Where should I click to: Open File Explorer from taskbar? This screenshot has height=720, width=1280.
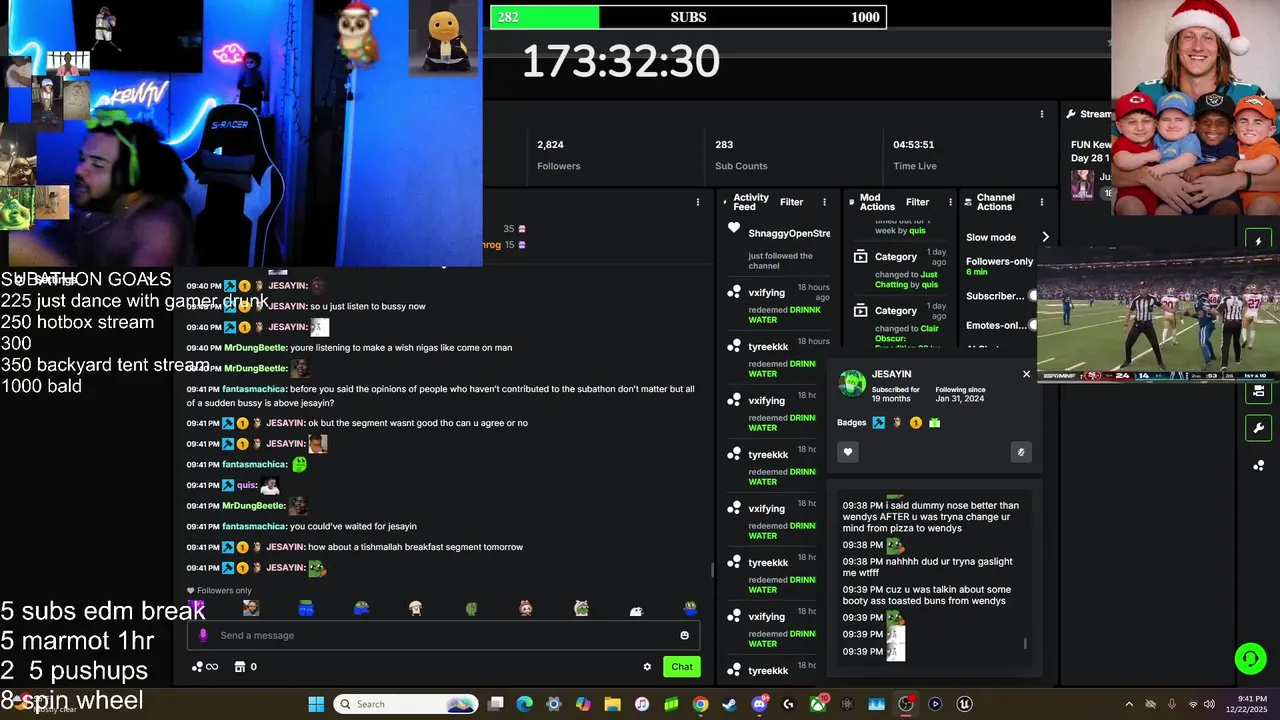coord(612,704)
